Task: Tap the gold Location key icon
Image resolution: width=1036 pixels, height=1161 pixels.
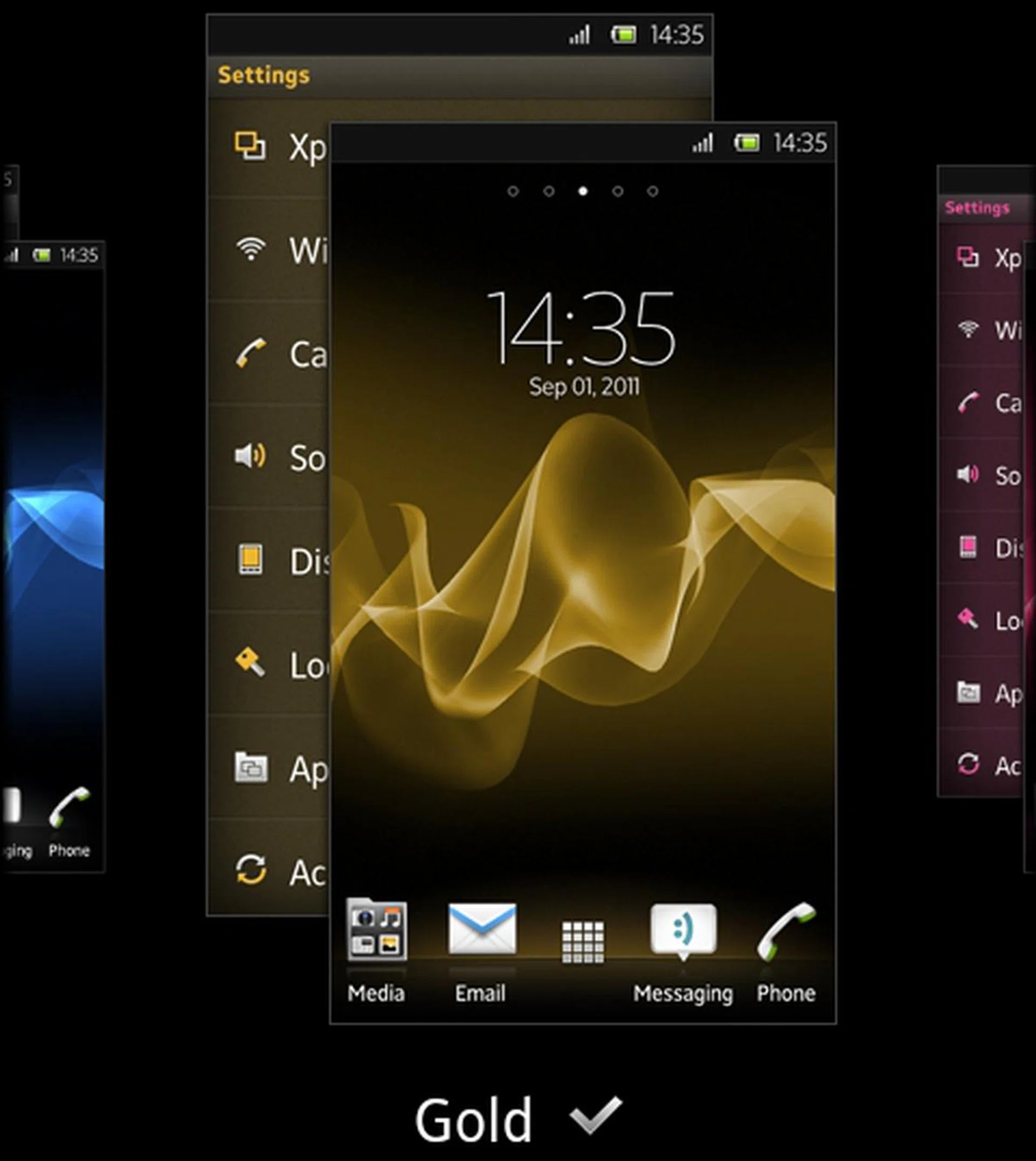Action: tap(250, 663)
